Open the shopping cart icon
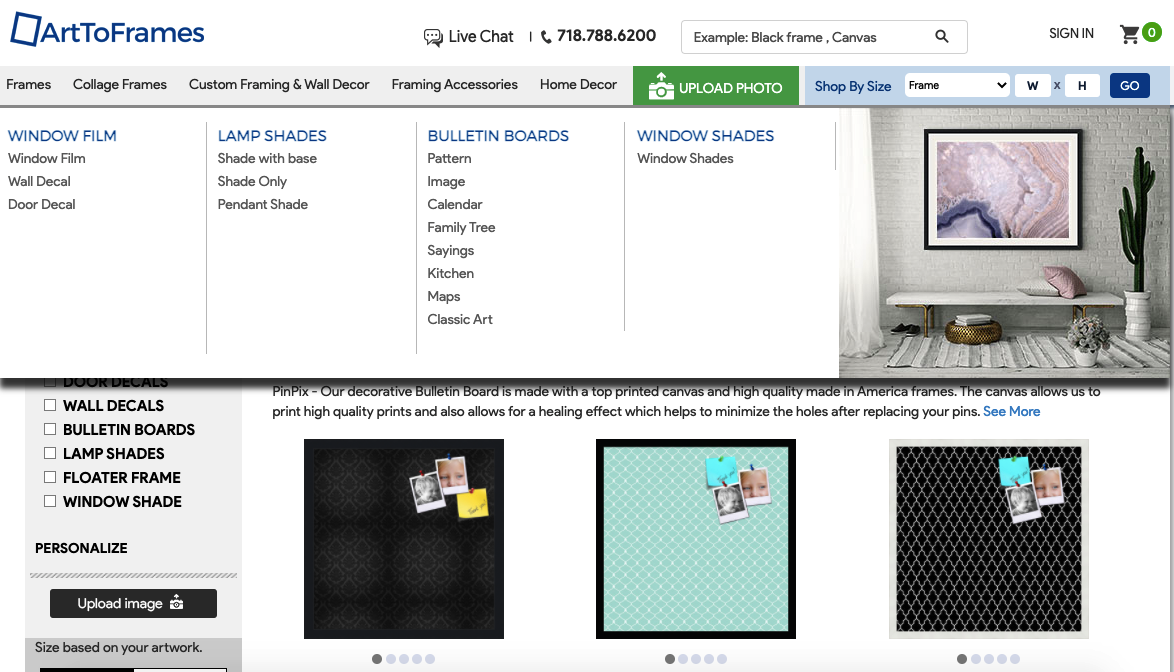Image resolution: width=1174 pixels, height=672 pixels. pyautogui.click(x=1129, y=34)
